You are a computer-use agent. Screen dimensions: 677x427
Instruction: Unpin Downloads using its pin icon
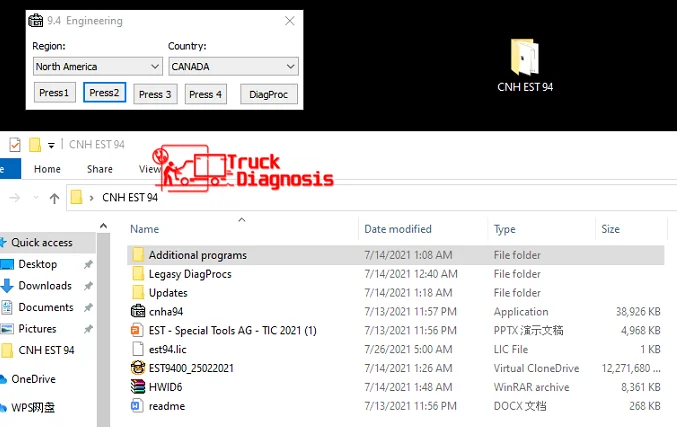click(x=89, y=286)
